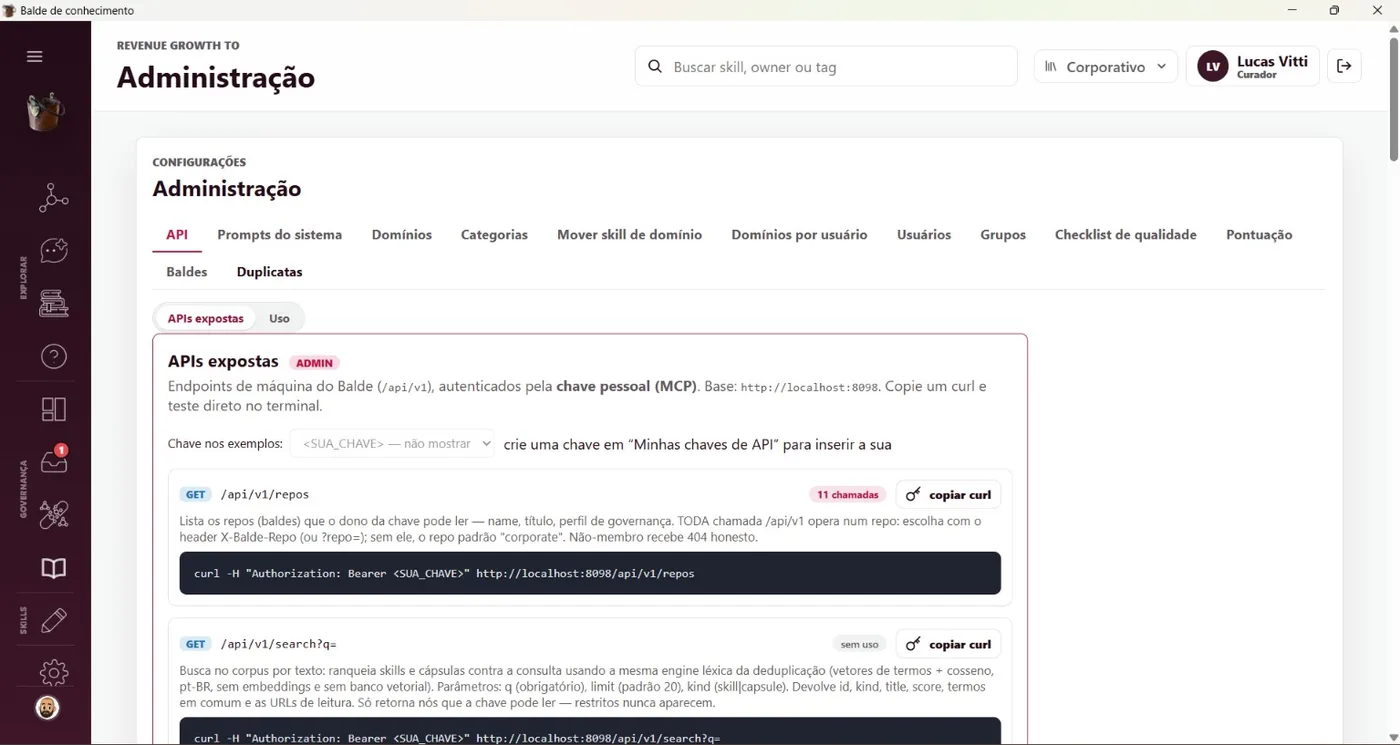
Task: Click the search magnifier icon
Action: [655, 67]
